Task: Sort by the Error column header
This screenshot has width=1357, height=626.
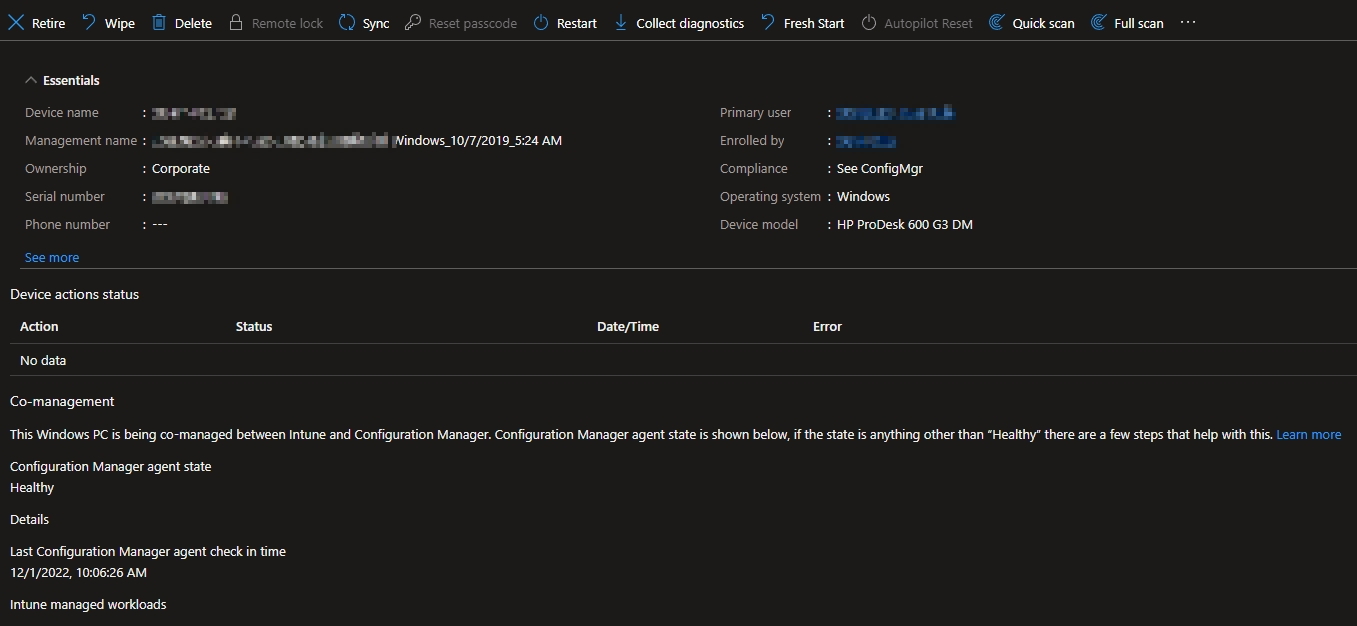Action: coord(827,326)
